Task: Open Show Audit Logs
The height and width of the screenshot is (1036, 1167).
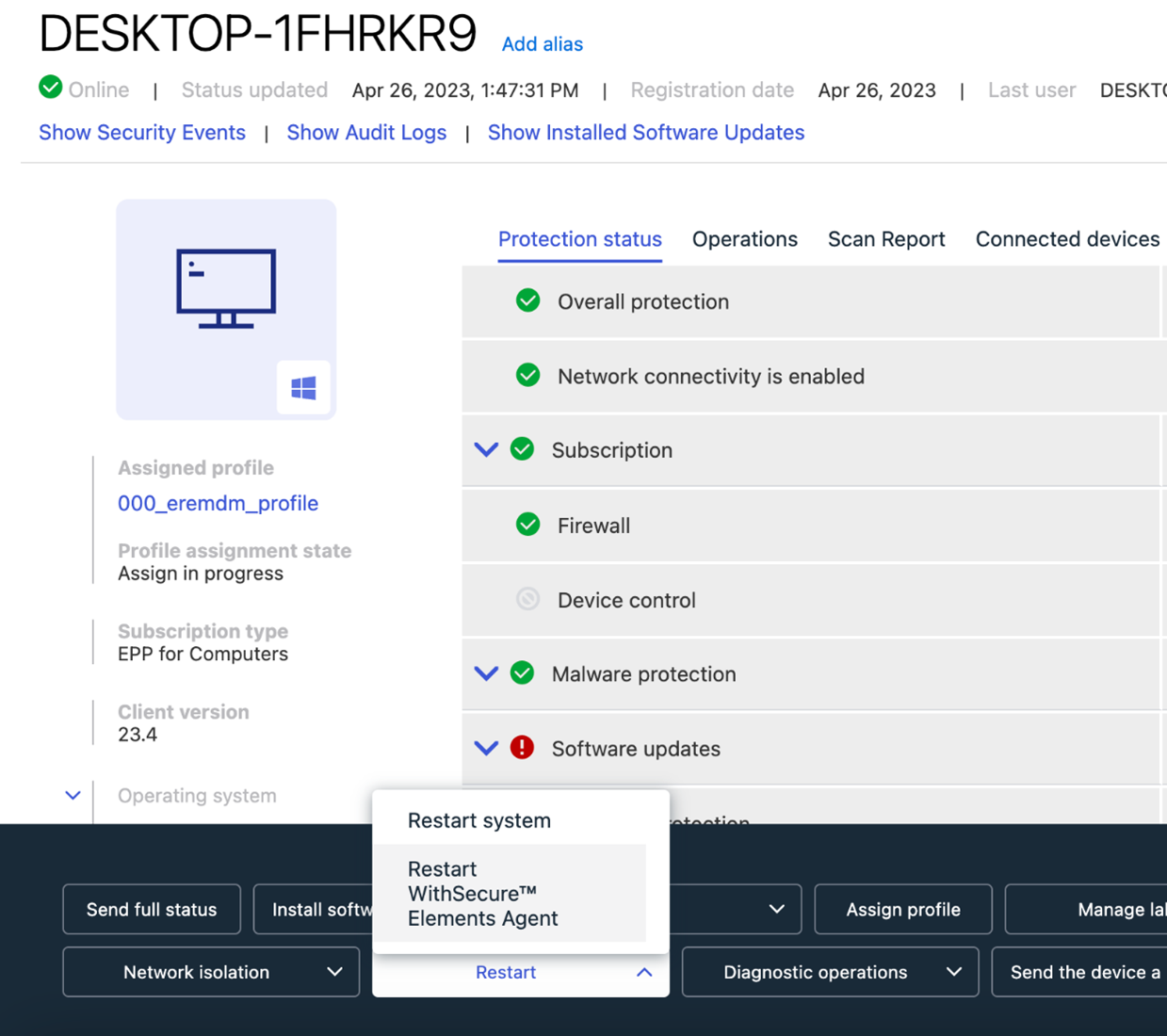Action: [366, 133]
